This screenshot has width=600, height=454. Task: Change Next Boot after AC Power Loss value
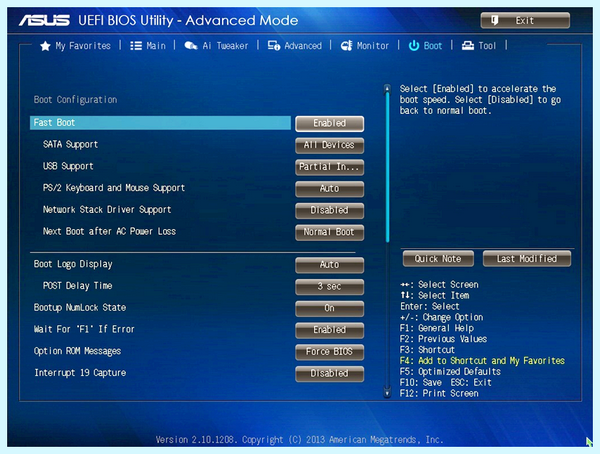329,232
